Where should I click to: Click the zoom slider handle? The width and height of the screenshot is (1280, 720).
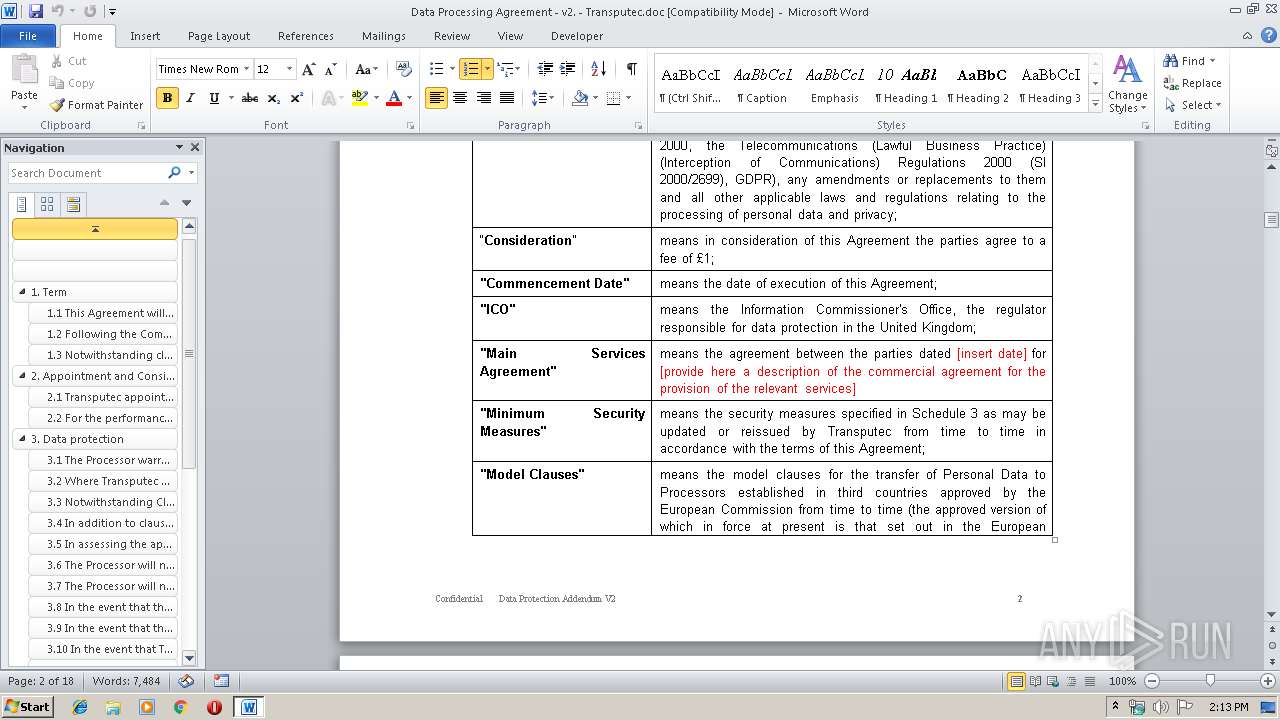click(1210, 681)
